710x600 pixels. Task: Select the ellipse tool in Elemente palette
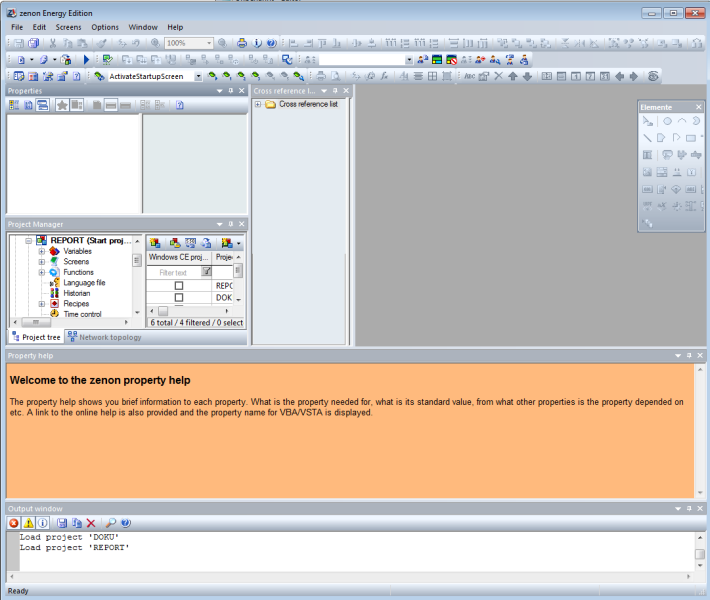pos(667,121)
